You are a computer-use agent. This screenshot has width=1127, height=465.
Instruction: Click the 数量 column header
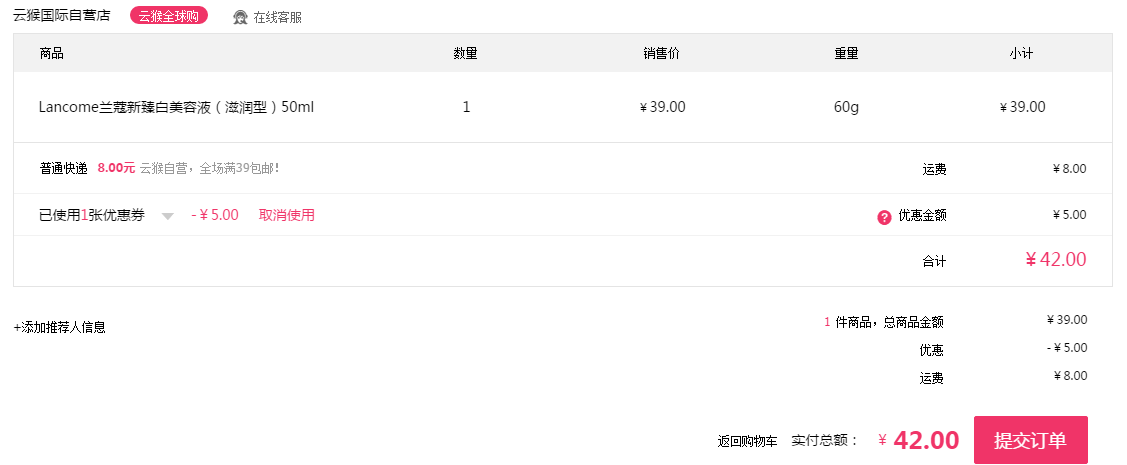[466, 53]
